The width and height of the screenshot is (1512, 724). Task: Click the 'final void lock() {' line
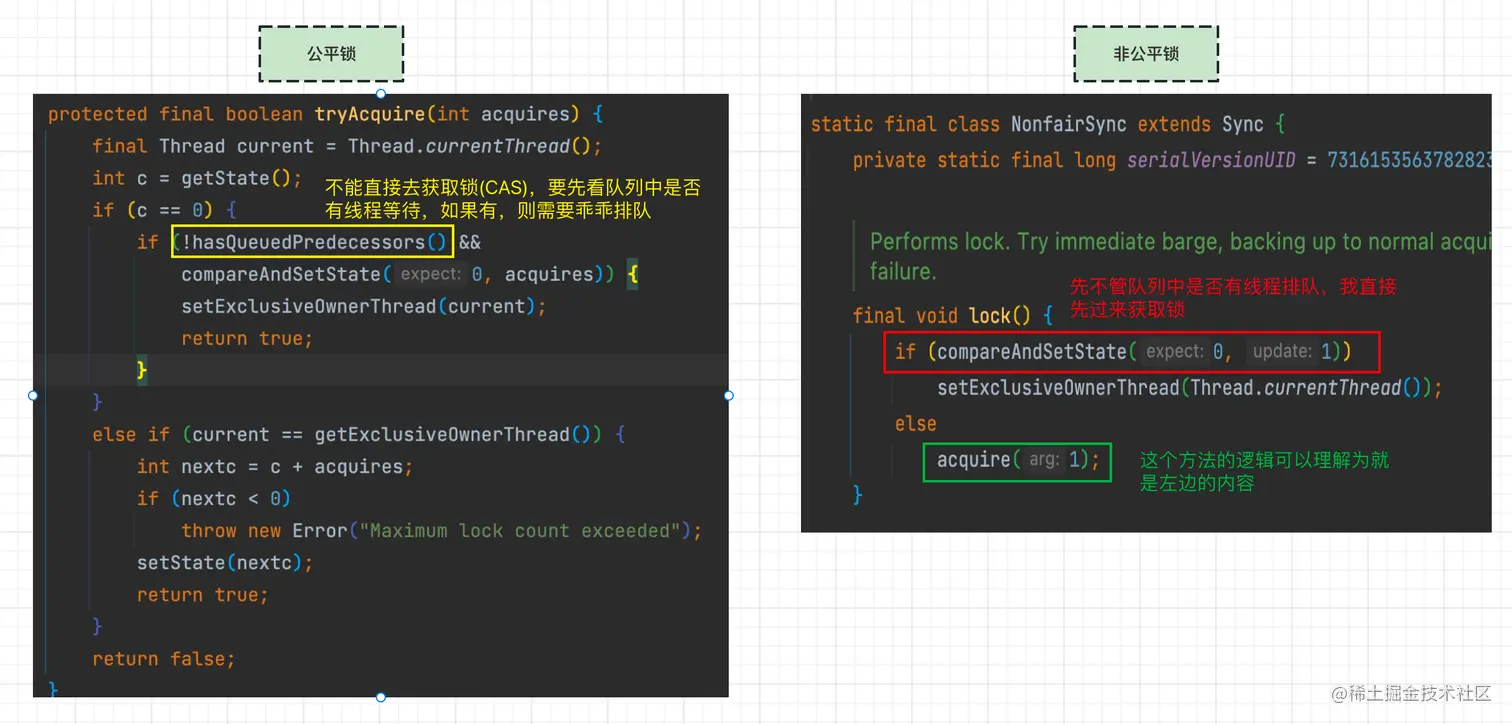pyautogui.click(x=953, y=316)
